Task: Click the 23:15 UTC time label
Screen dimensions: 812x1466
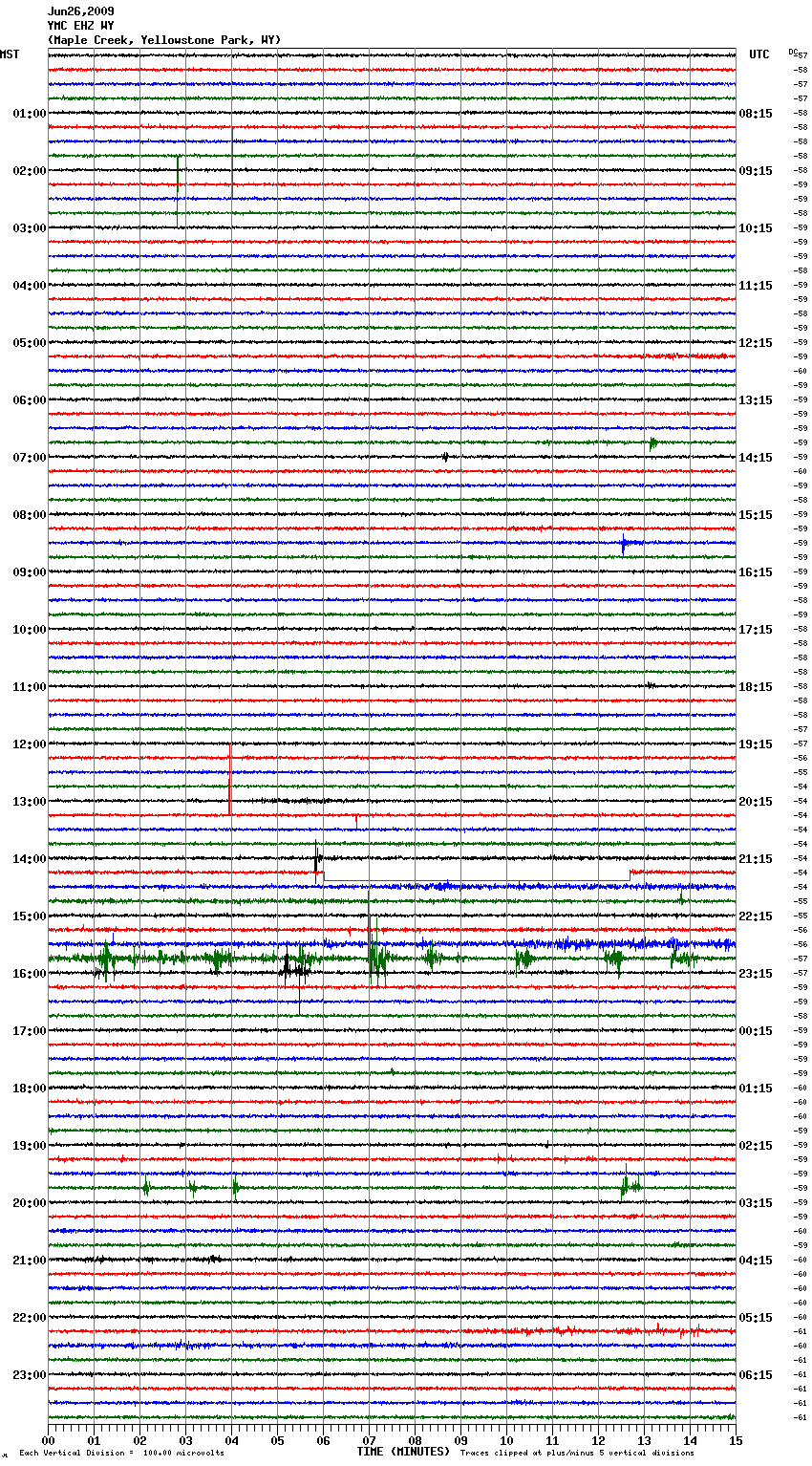Action: tap(756, 974)
